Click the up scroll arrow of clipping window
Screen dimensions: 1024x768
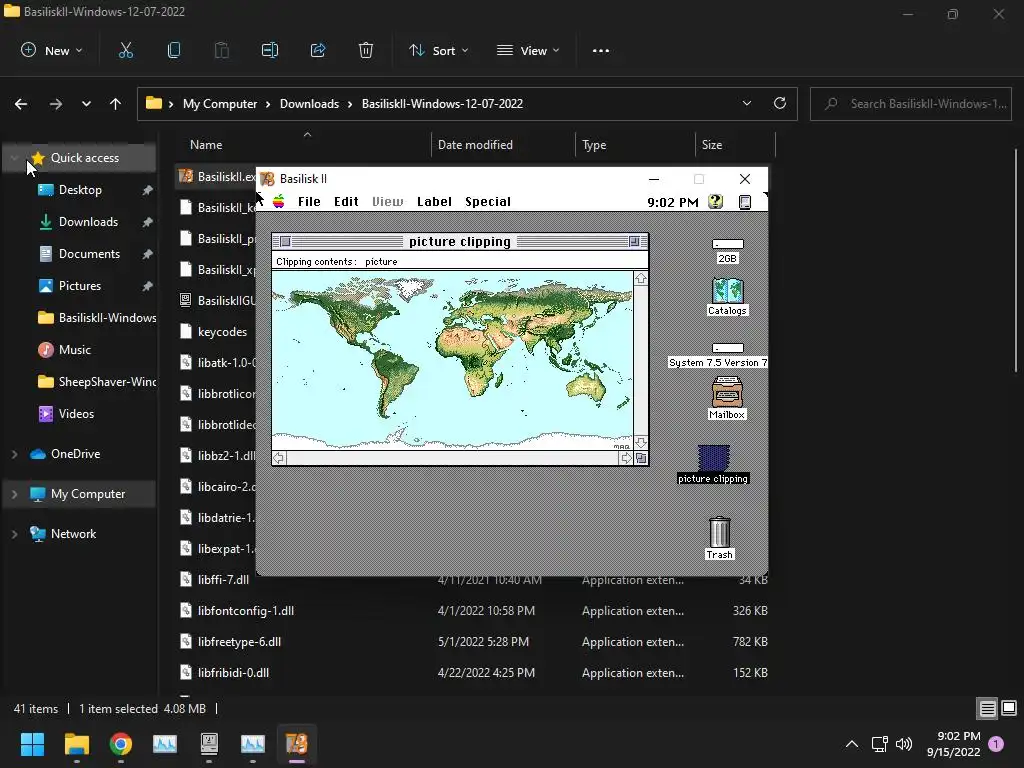tap(641, 279)
